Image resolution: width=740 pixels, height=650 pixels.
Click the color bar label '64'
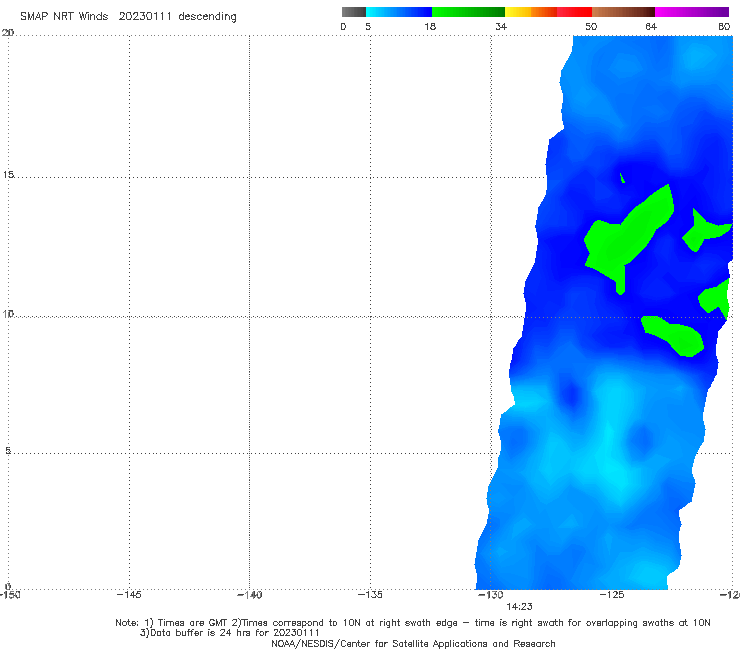pos(651,26)
